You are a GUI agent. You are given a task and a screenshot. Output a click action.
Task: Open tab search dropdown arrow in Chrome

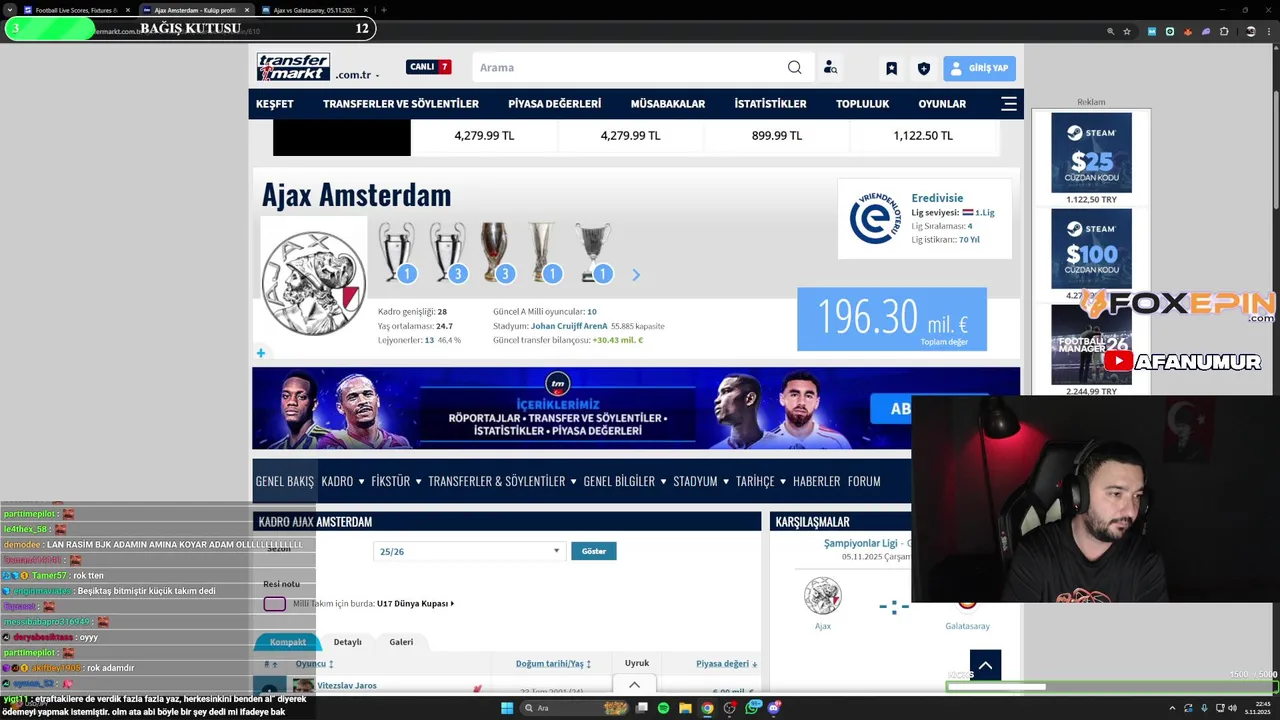[x=10, y=10]
